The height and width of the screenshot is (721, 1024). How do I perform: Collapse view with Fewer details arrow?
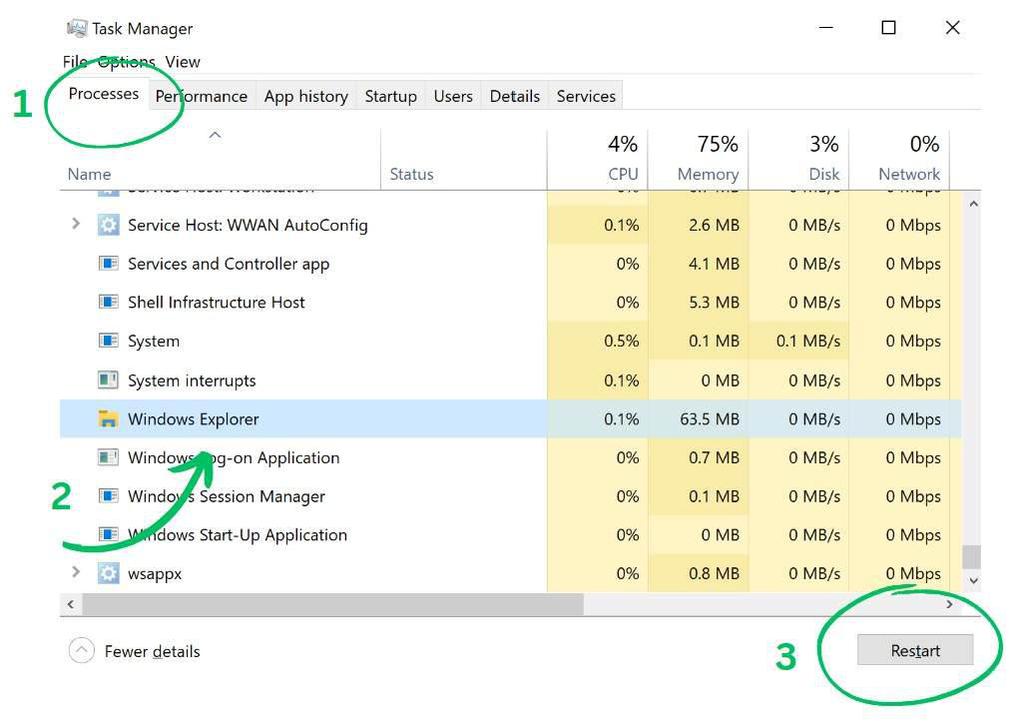coord(82,650)
